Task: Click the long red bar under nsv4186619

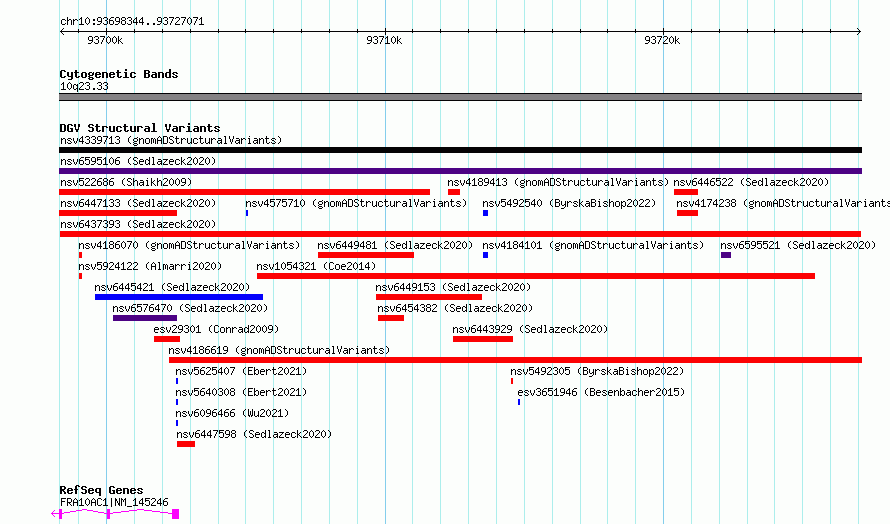Action: 515,360
